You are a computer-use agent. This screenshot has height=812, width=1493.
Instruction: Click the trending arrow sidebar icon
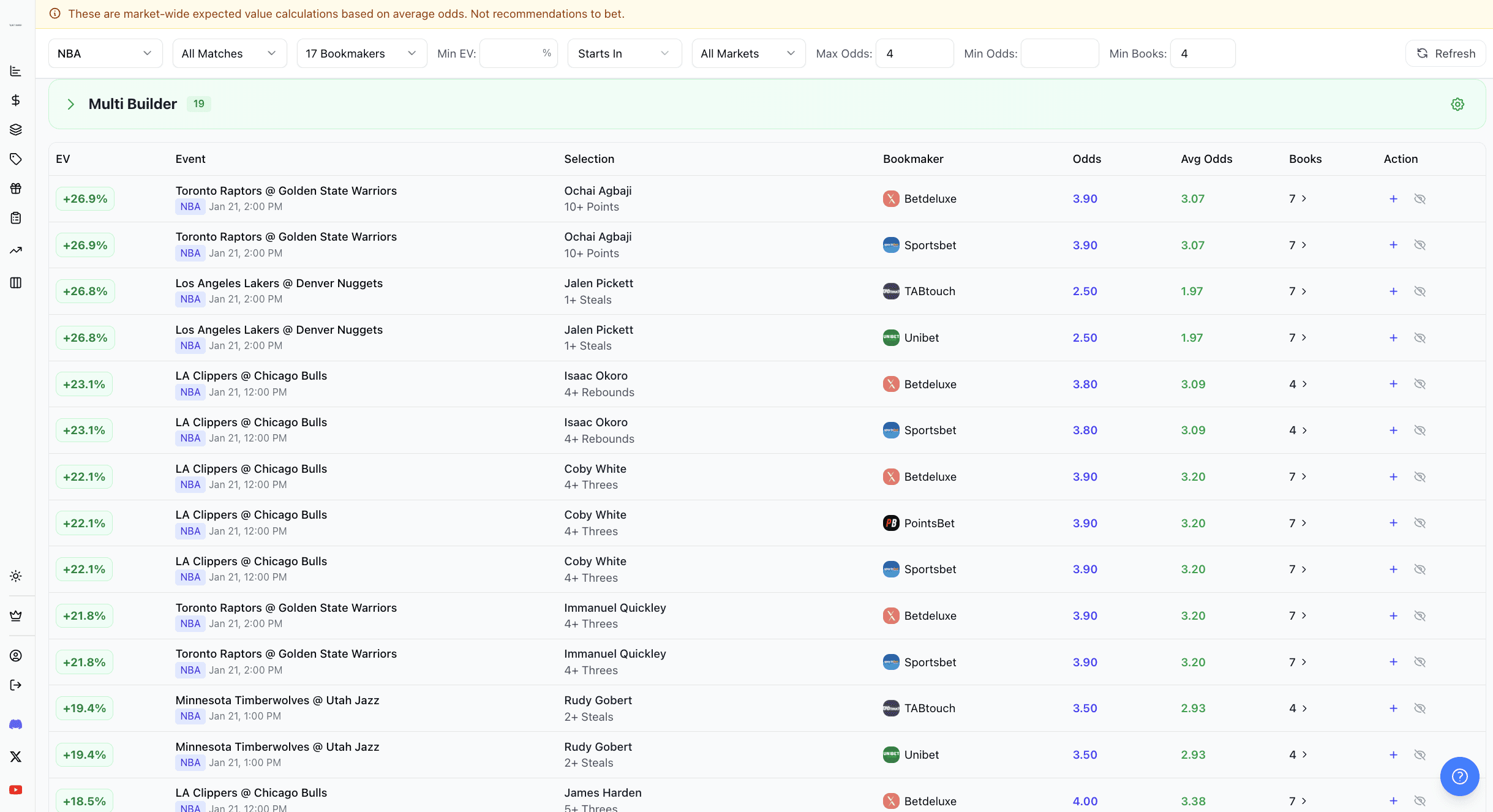[x=16, y=250]
